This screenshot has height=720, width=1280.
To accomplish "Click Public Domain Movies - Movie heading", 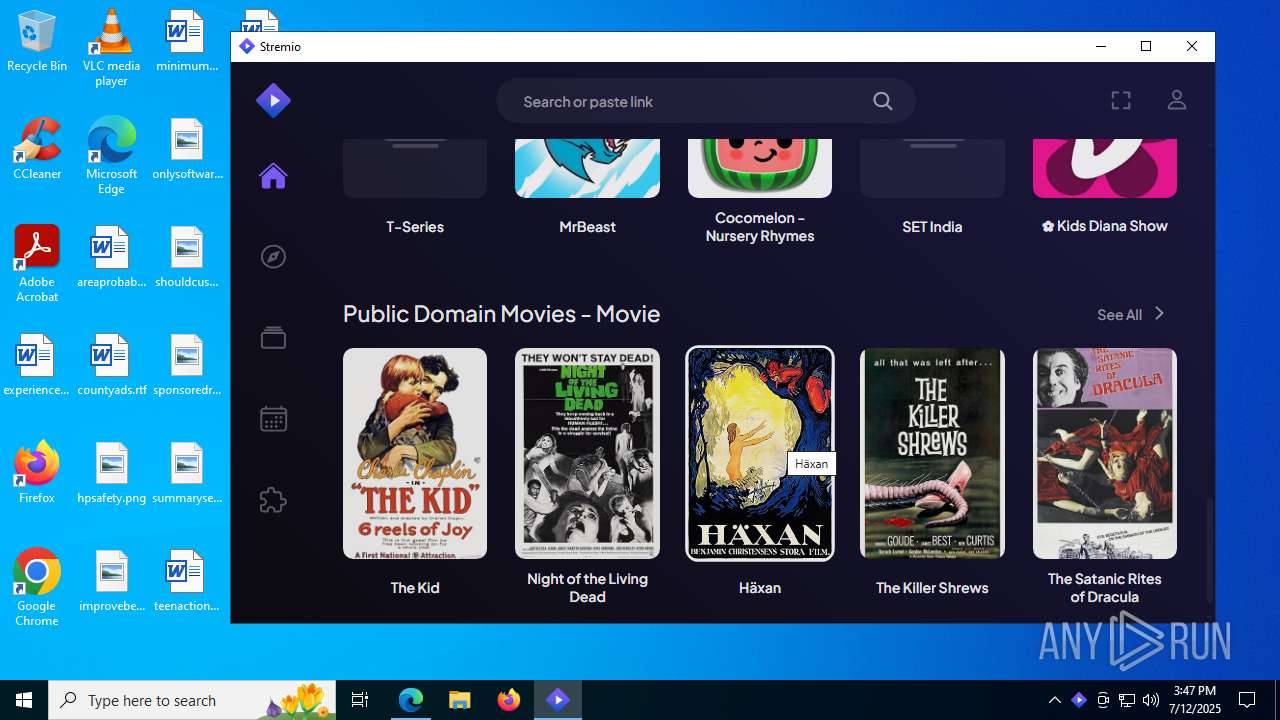I will [501, 314].
